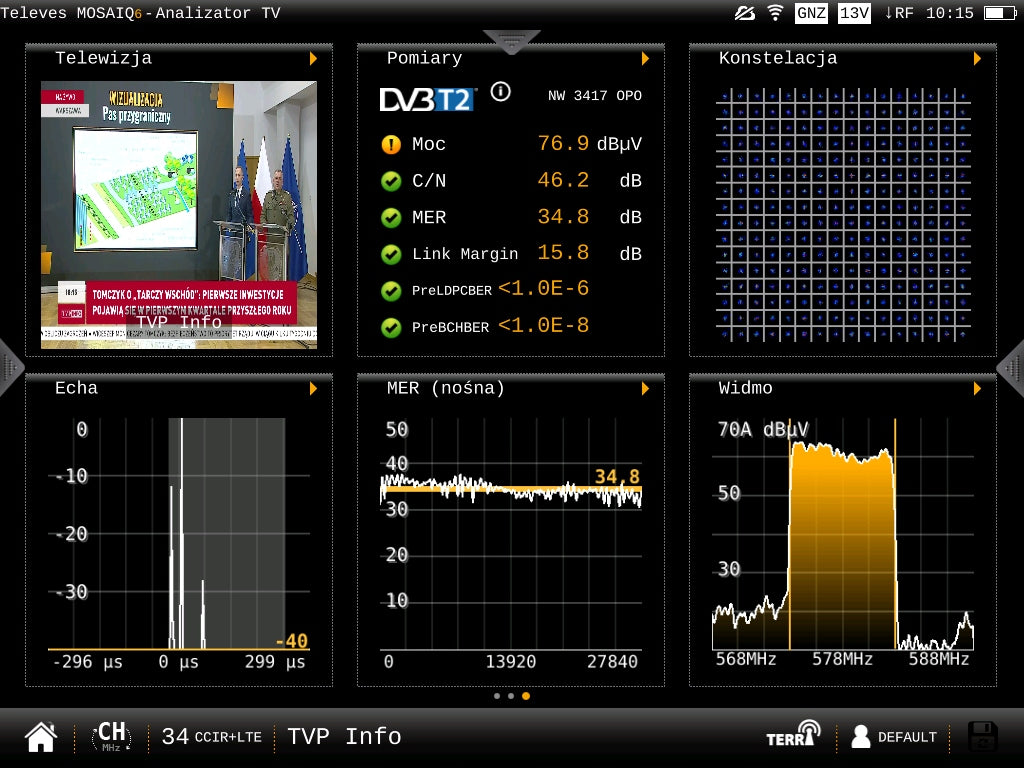Click the Moc value 76.9

pos(563,144)
